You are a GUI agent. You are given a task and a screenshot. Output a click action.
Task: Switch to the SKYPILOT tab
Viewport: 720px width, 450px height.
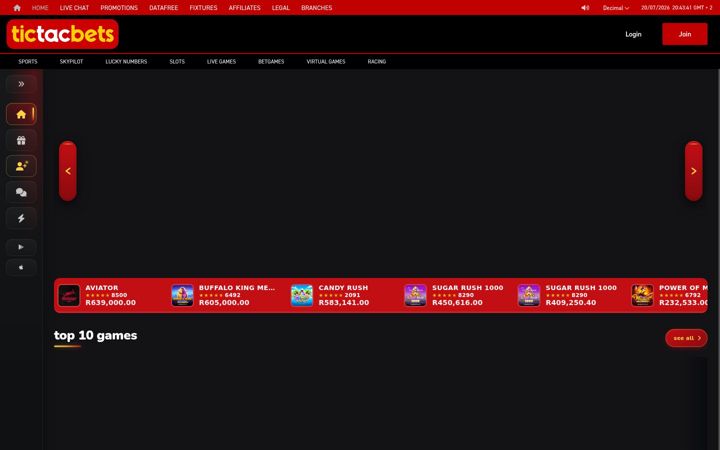(71, 62)
